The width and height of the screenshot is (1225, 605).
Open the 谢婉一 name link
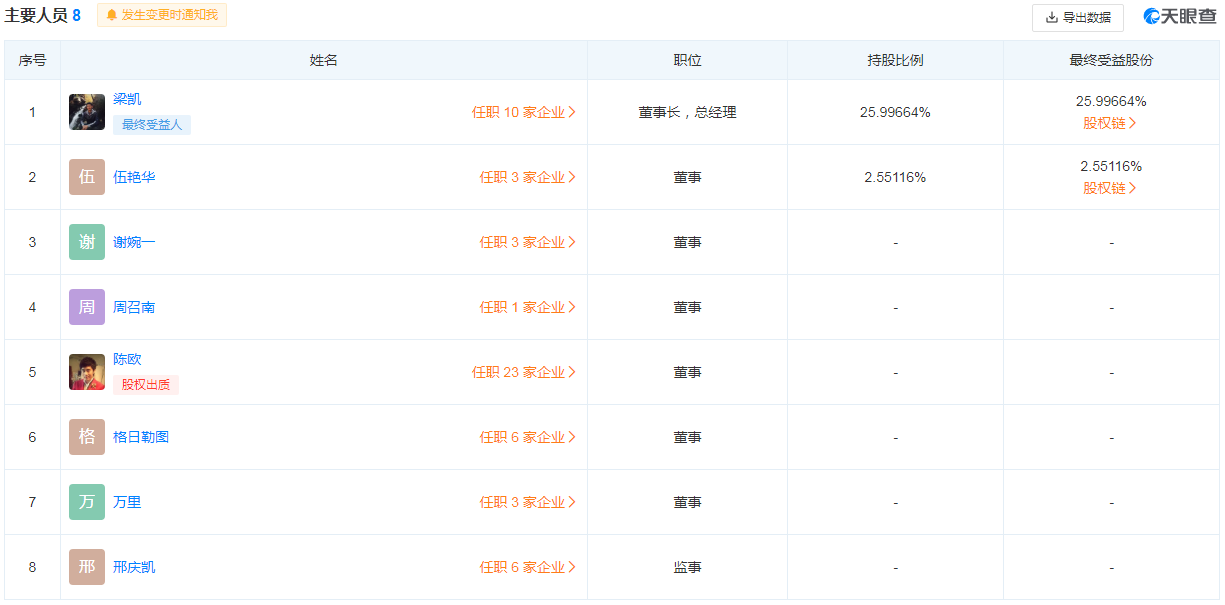pos(134,242)
